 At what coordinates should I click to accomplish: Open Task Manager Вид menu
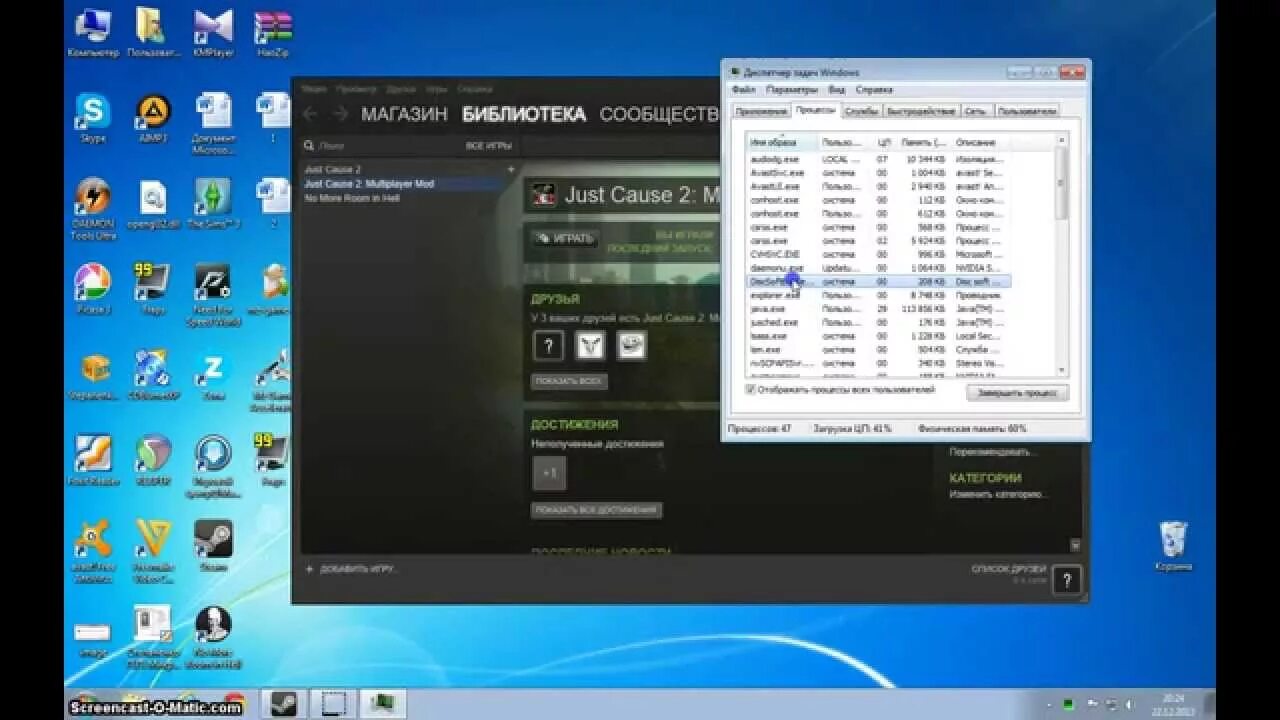click(836, 90)
